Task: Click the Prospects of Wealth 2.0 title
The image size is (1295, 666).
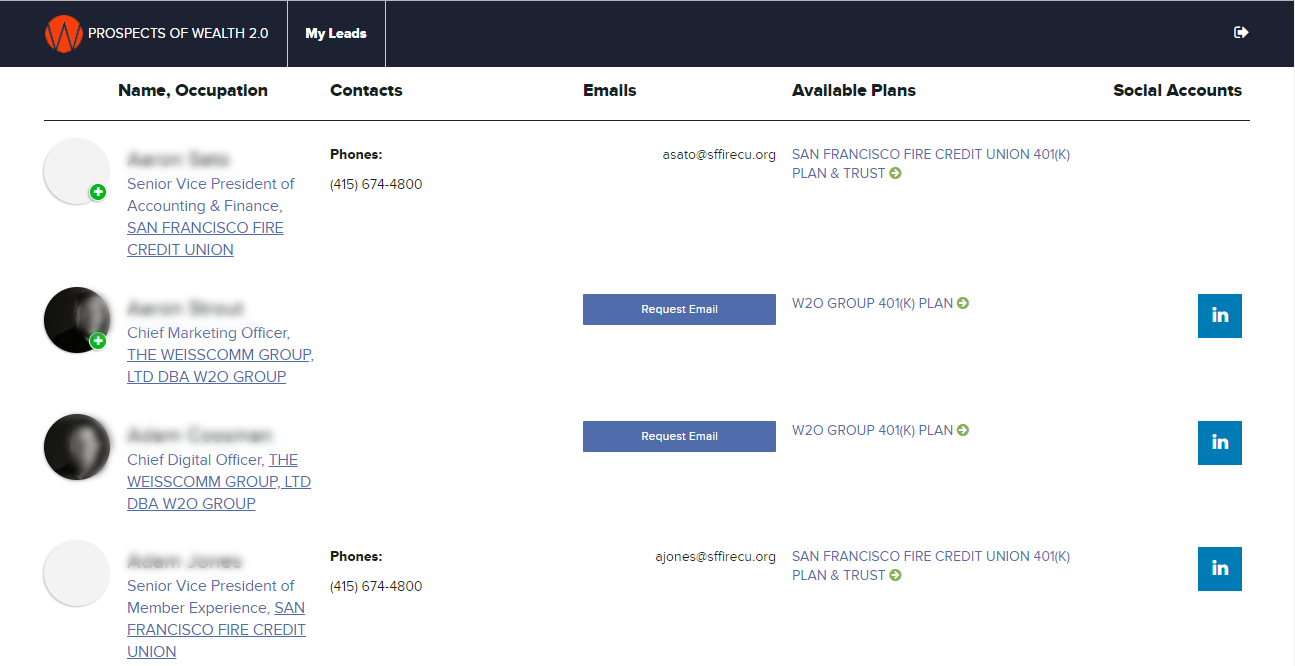Action: (x=178, y=34)
